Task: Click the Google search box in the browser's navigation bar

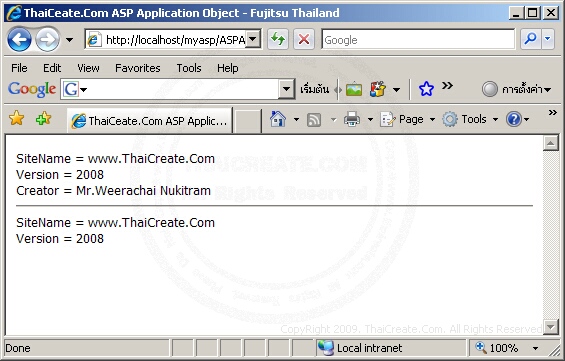Action: tap(418, 39)
